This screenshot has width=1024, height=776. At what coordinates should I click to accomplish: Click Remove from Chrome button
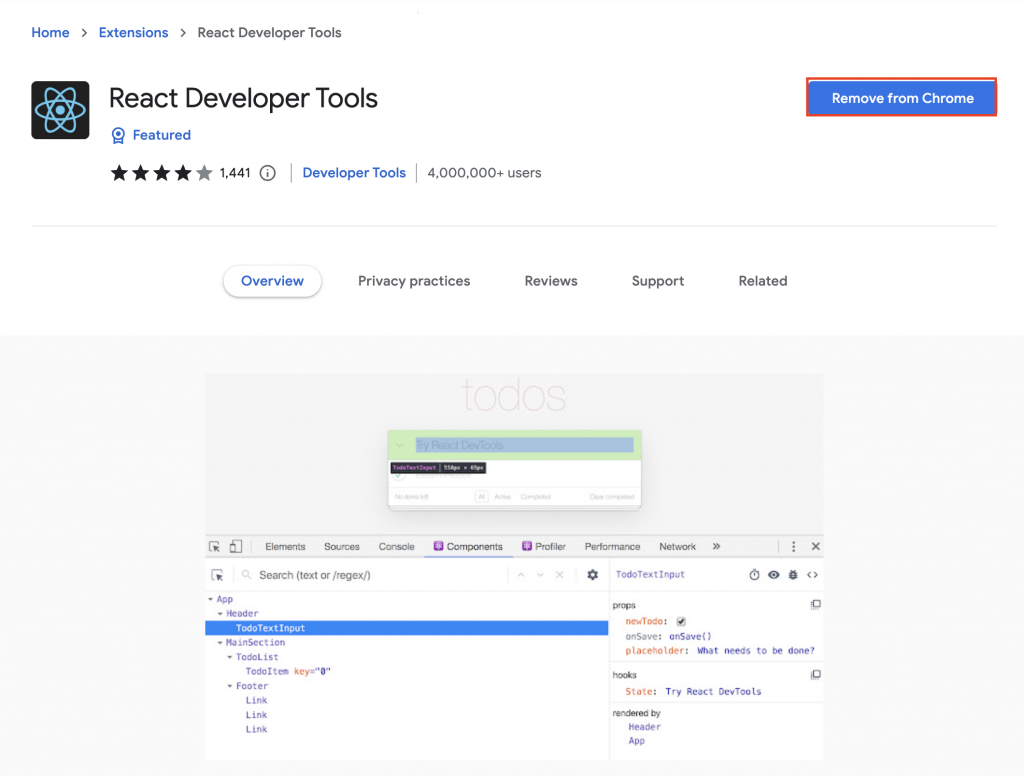click(902, 98)
